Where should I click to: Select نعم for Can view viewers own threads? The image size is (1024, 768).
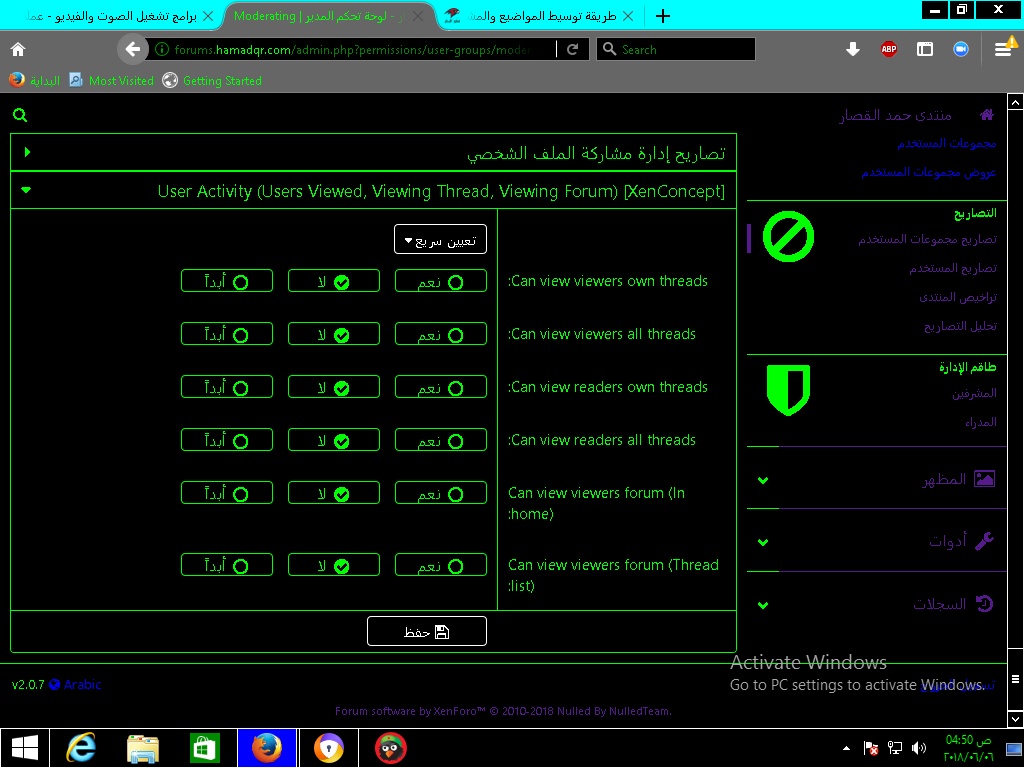tap(441, 282)
